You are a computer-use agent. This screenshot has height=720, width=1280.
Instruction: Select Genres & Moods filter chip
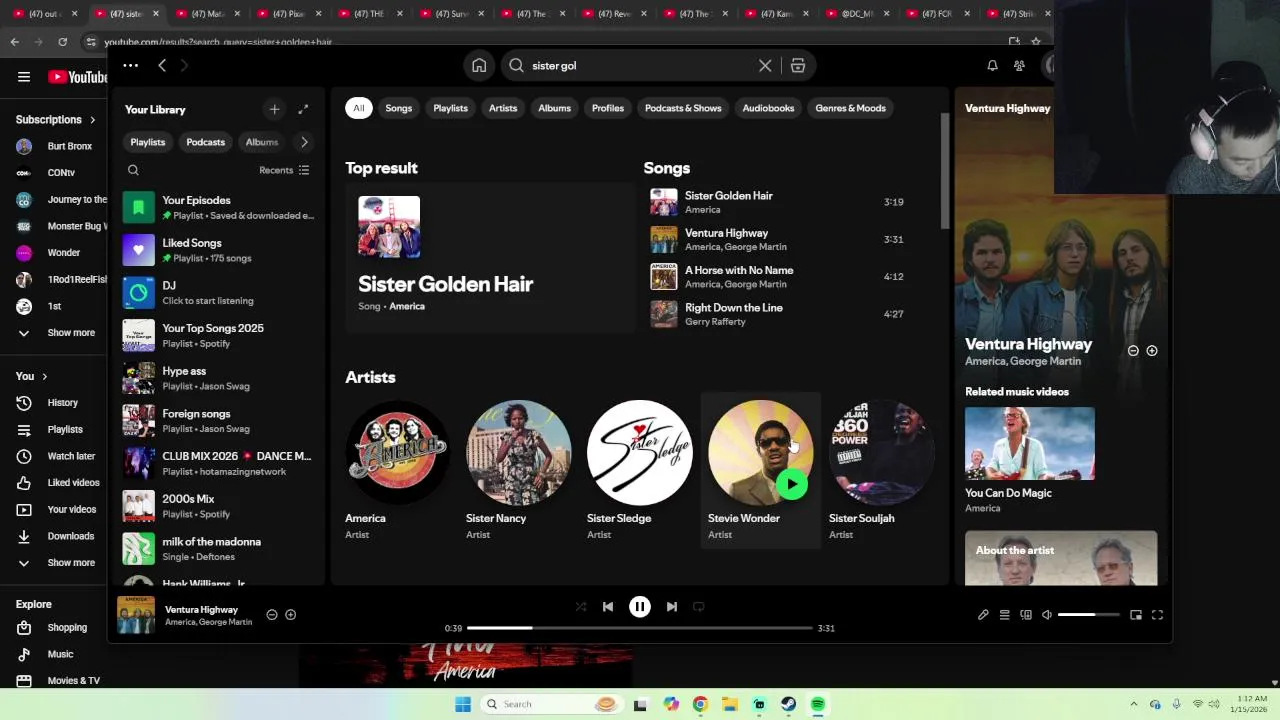(x=851, y=108)
